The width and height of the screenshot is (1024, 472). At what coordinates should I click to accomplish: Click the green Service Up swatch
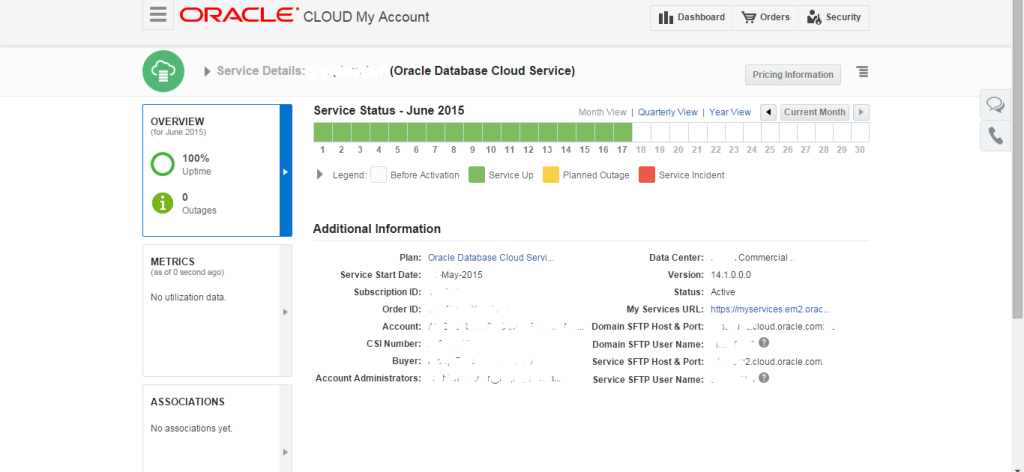(x=477, y=175)
